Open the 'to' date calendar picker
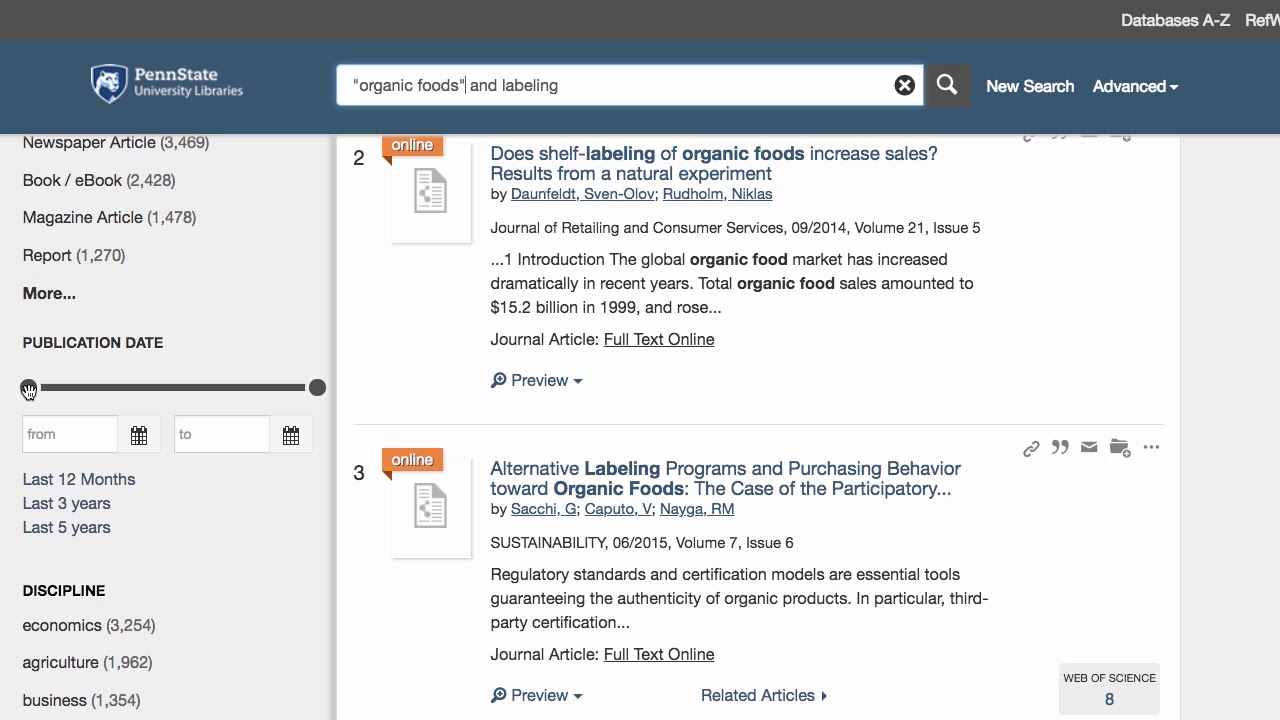 tap(291, 435)
